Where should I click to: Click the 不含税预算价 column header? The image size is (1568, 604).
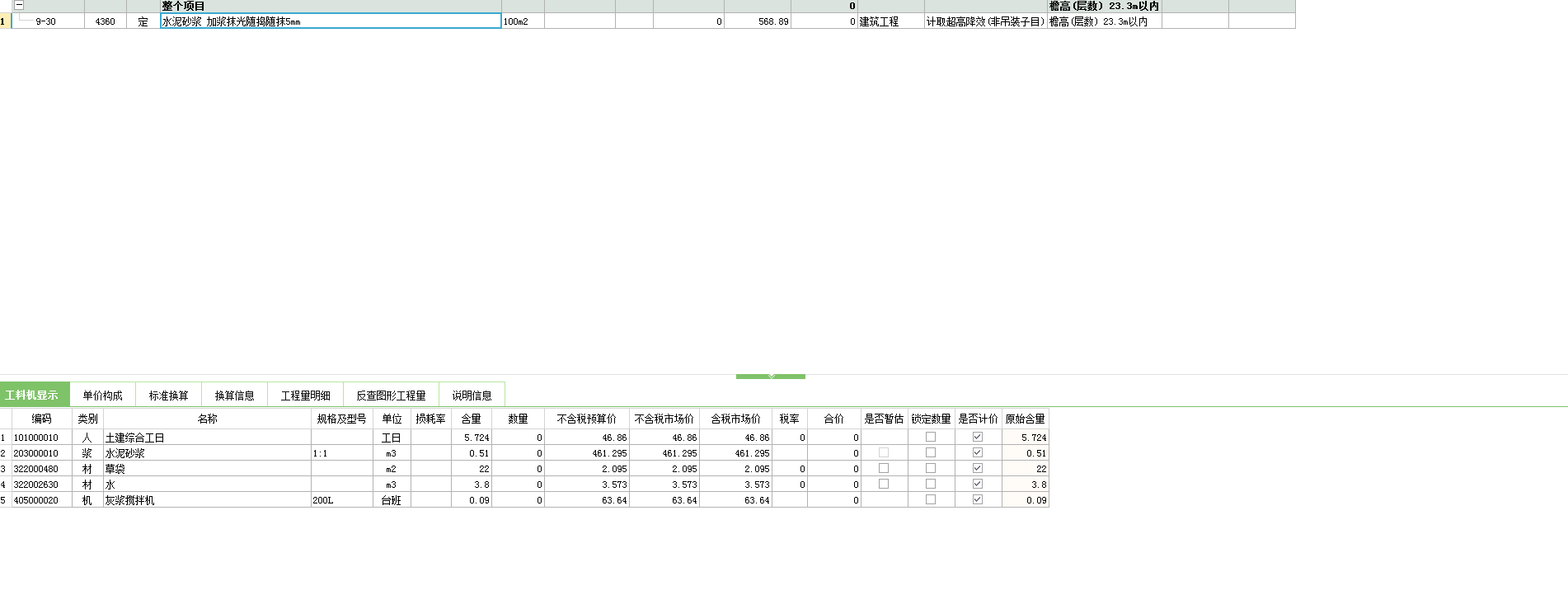(x=586, y=419)
